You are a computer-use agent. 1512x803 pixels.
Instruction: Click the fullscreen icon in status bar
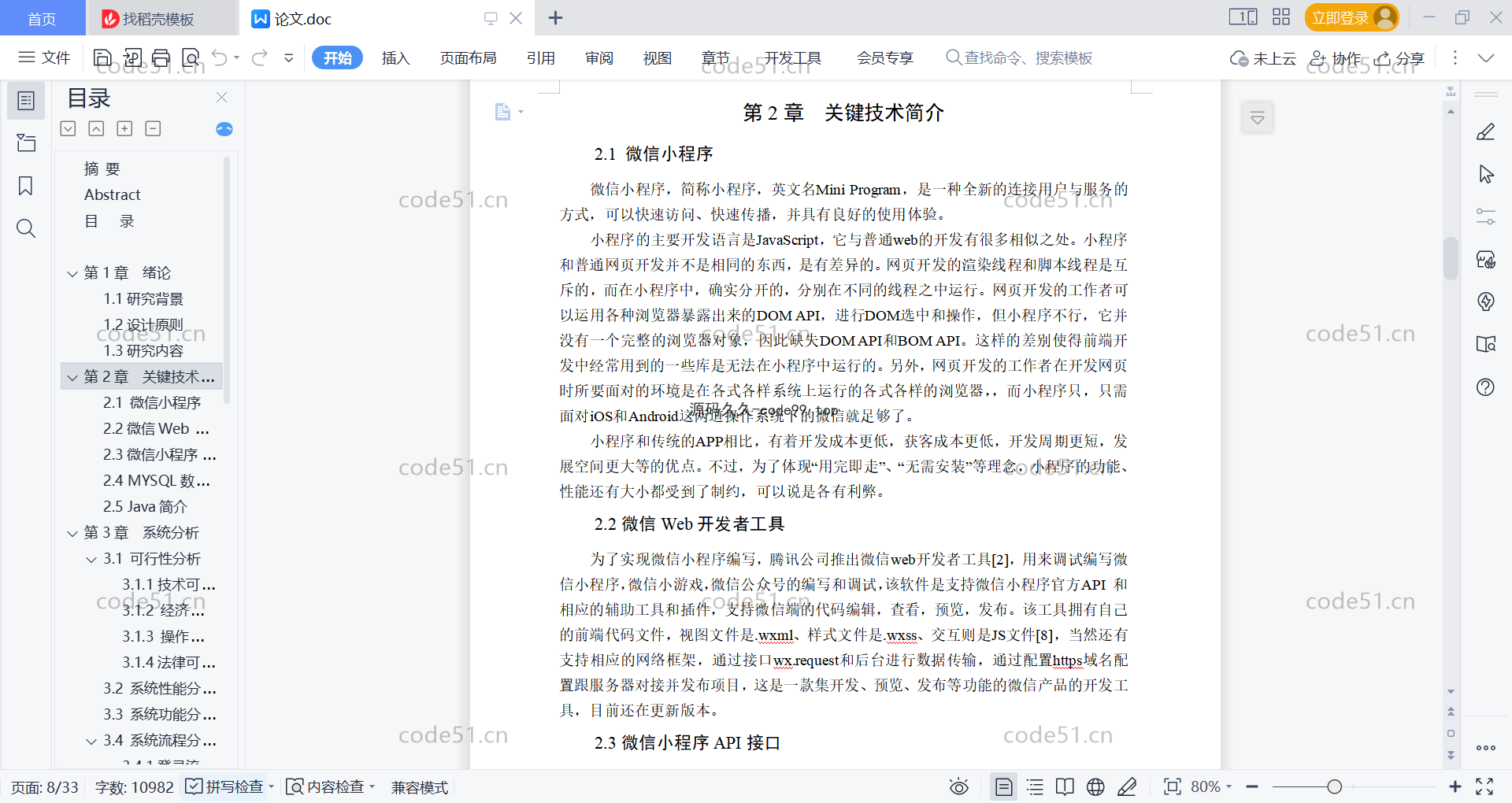click(x=1484, y=786)
